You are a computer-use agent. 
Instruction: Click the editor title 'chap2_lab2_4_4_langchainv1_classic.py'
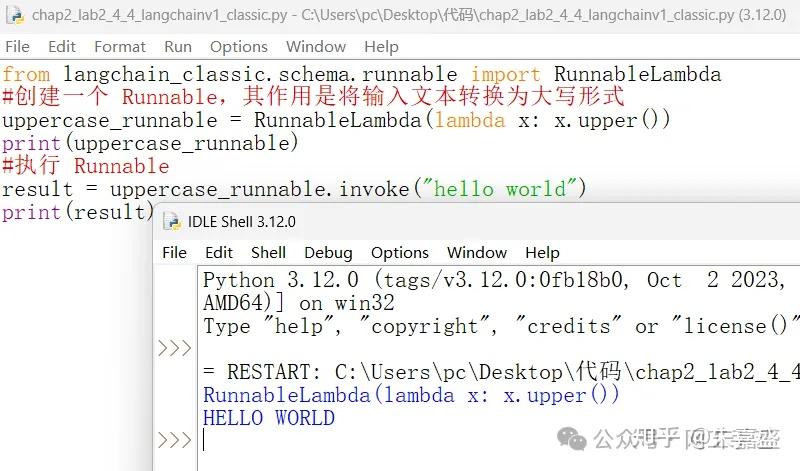coord(159,15)
